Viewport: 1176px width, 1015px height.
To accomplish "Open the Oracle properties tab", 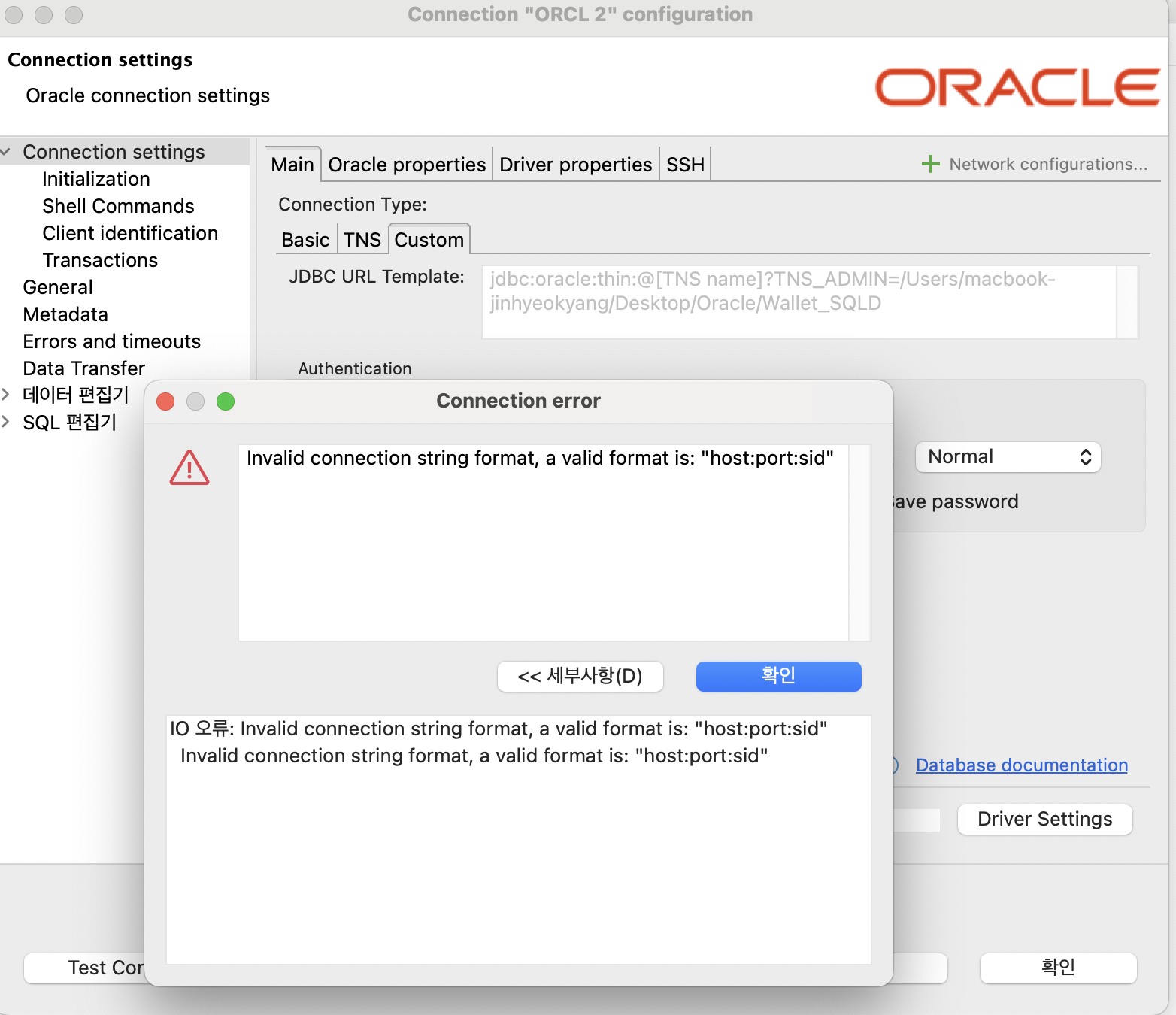I will point(407,165).
